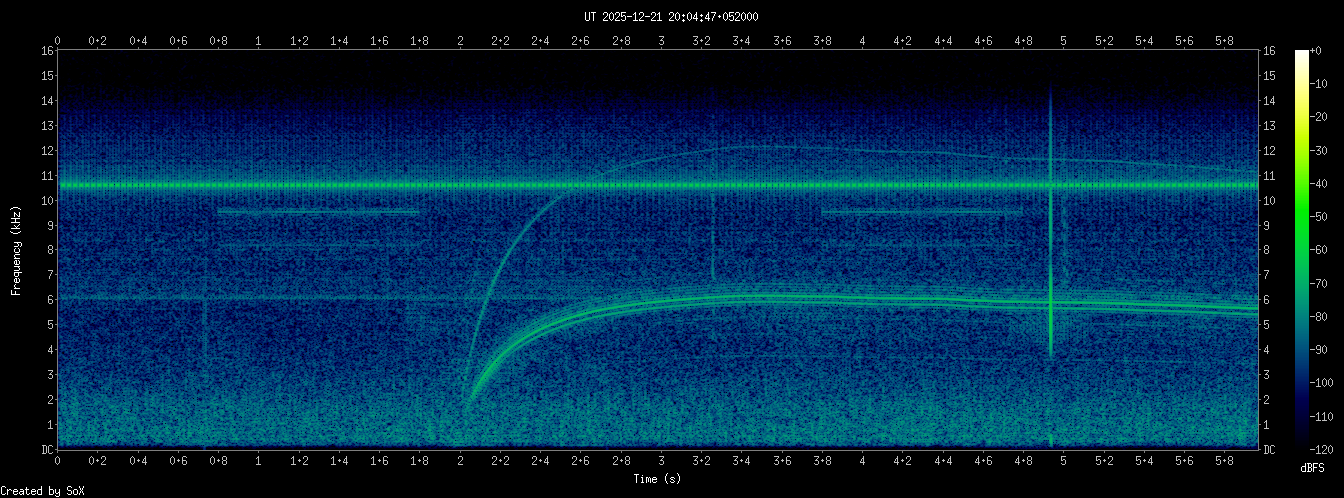
Task: Click the "Created by SoX" text
Action: pyautogui.click(x=42, y=491)
